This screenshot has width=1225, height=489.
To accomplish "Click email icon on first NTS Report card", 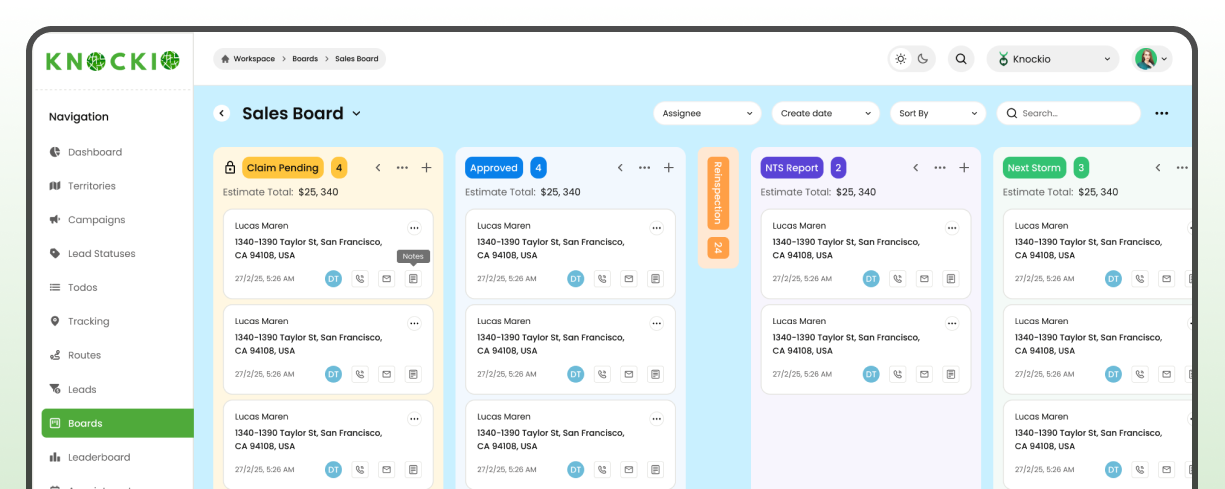I will 924,279.
